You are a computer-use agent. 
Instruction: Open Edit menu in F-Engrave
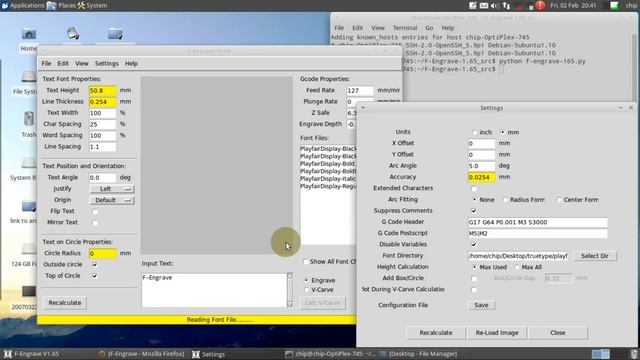[x=63, y=64]
